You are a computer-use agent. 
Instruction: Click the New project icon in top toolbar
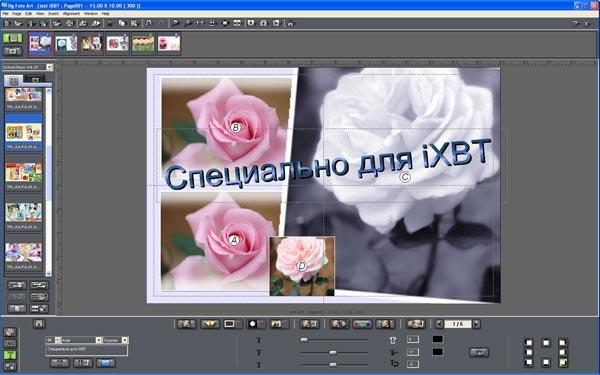click(7, 24)
